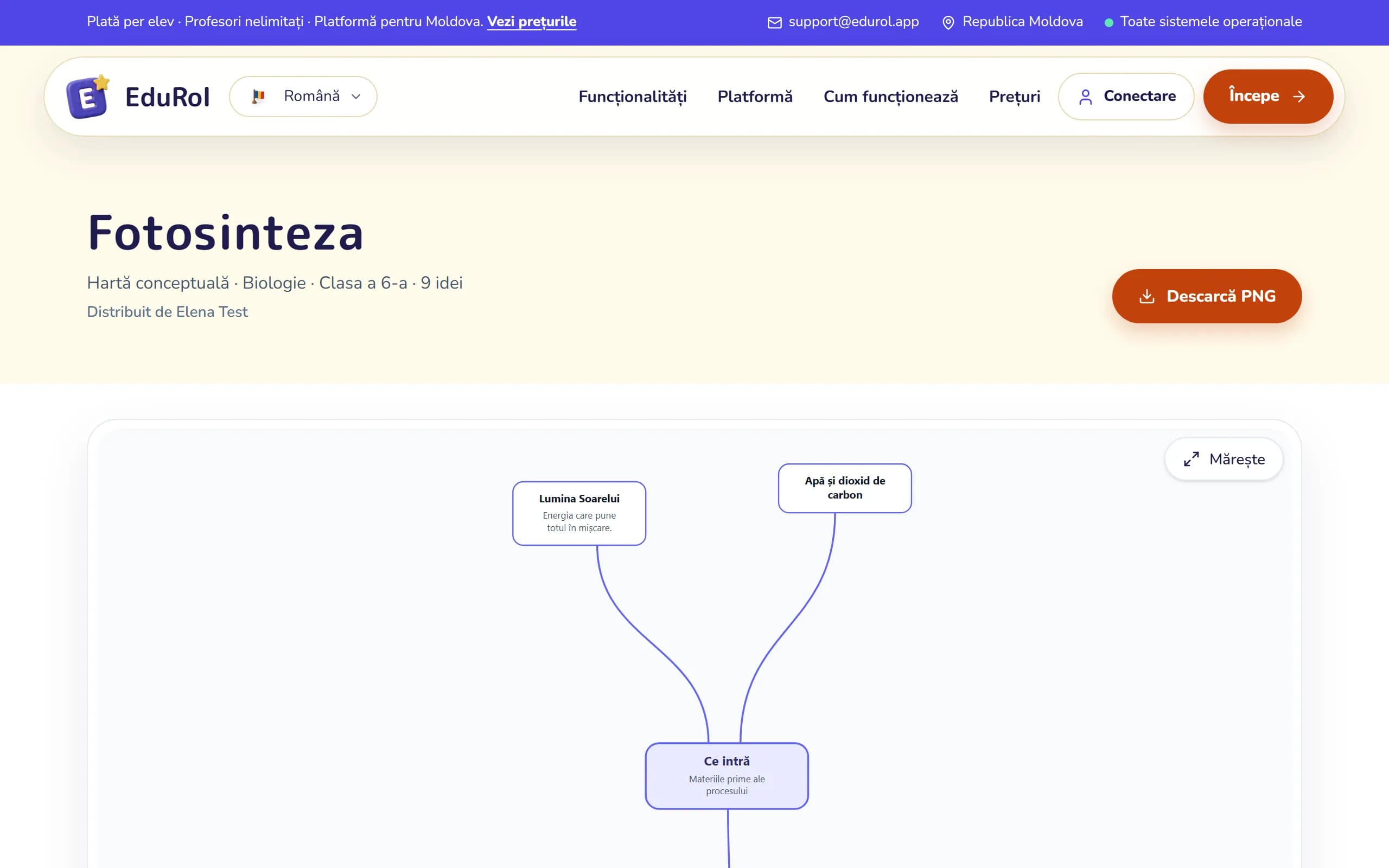Screen dimensions: 1389x868
Task: Click the Română language label
Action: click(311, 96)
